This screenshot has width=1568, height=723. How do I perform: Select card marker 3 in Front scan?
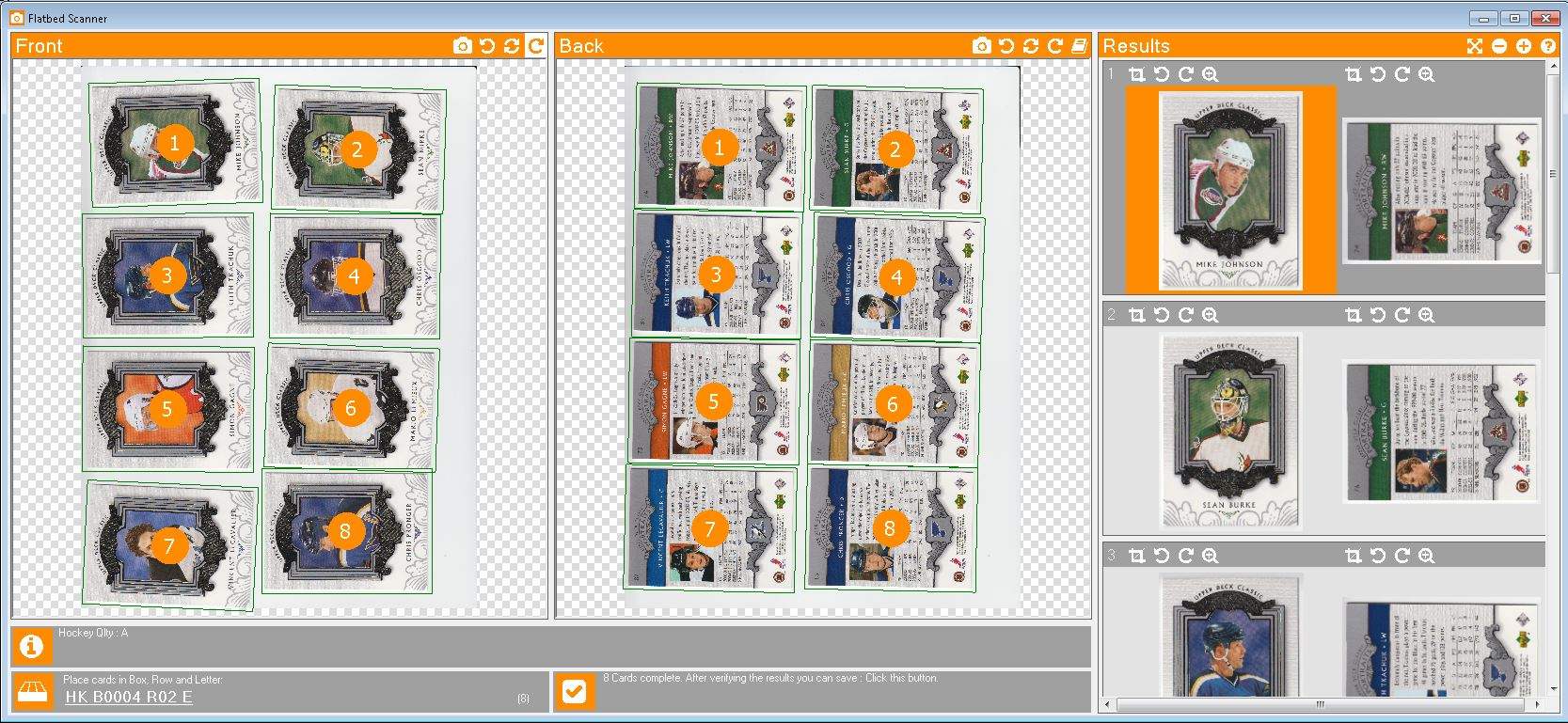tap(167, 275)
